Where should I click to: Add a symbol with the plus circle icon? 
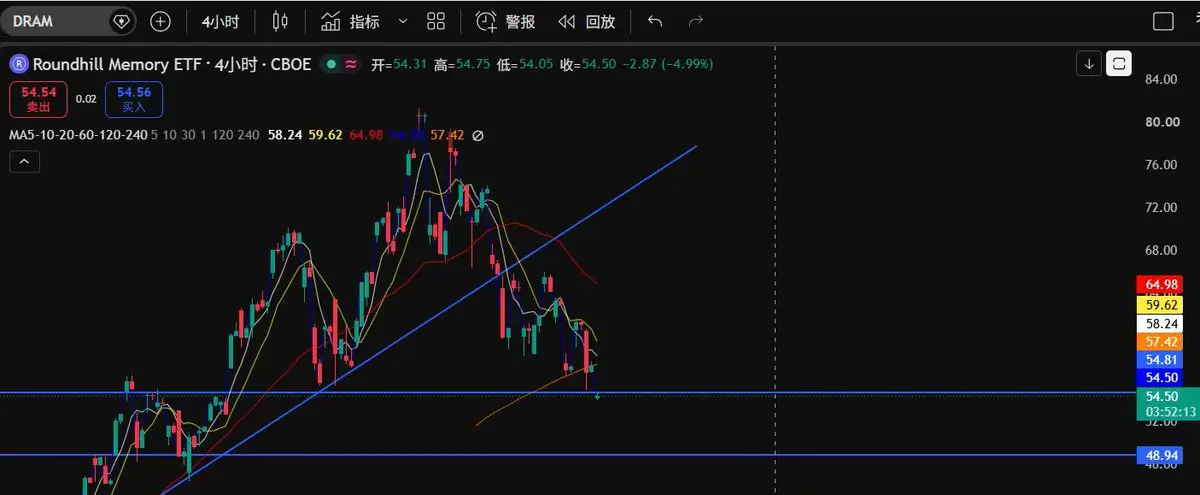160,21
